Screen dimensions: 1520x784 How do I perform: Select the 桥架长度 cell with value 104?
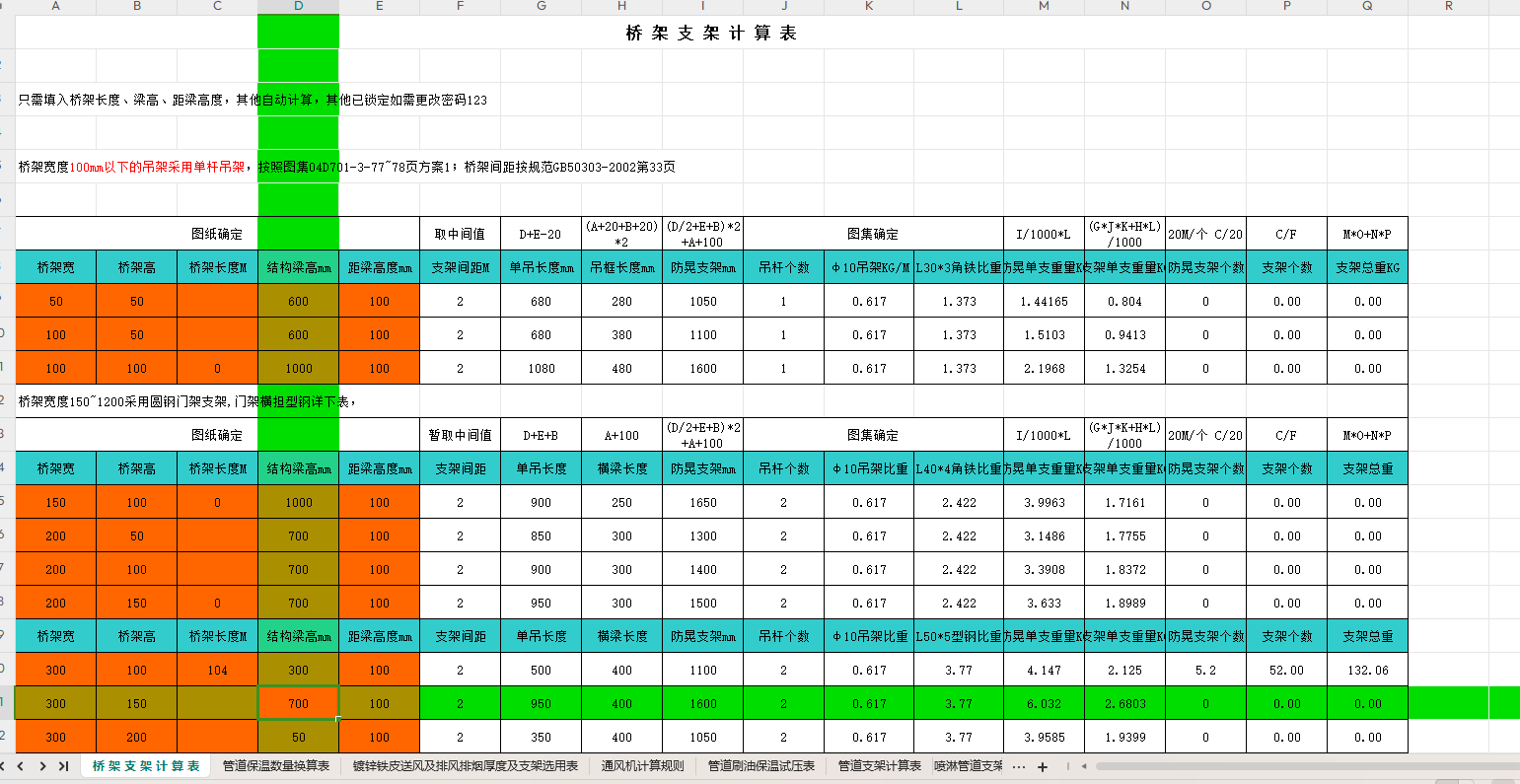[x=217, y=670]
